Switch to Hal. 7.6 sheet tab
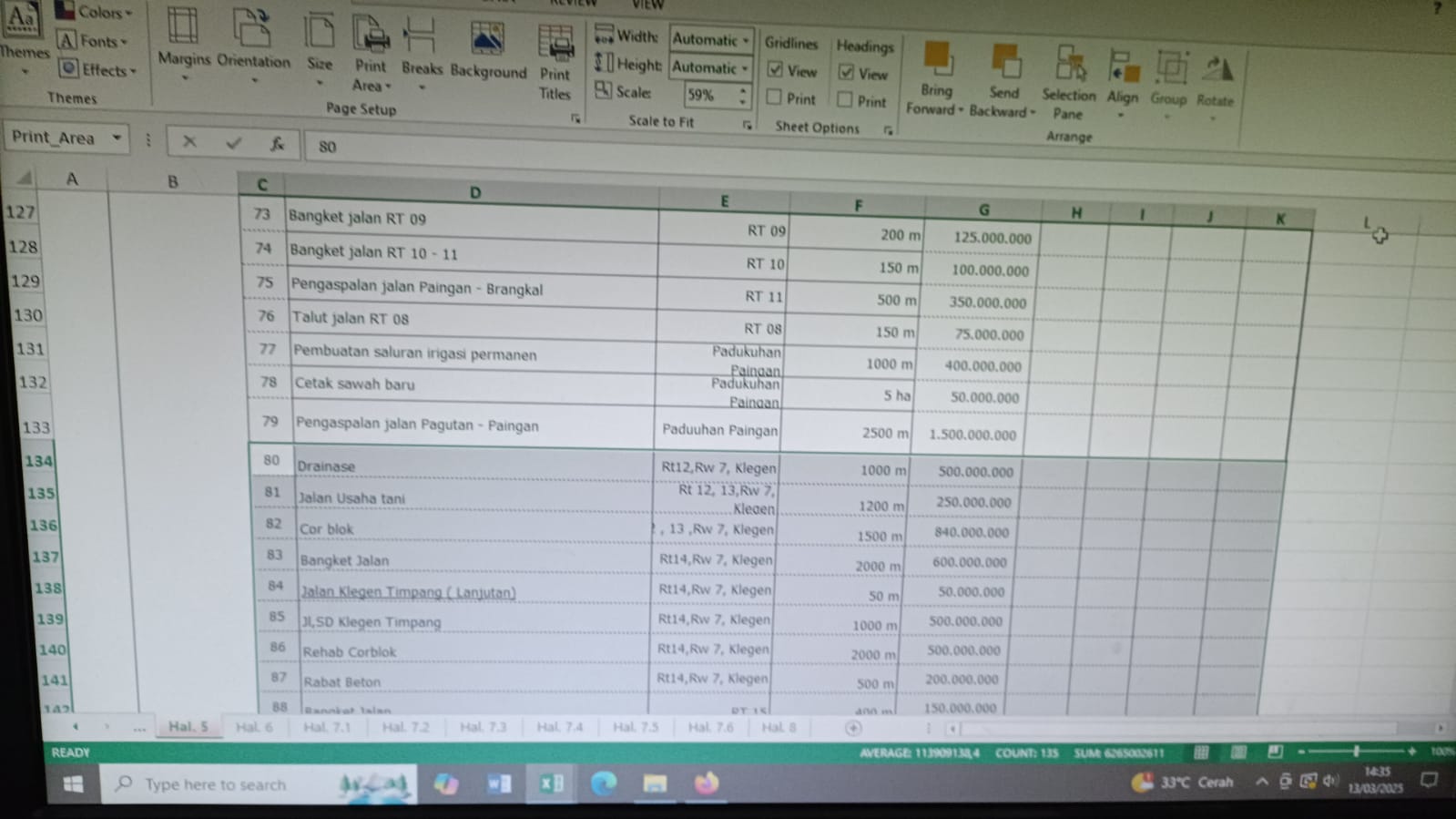 711,727
